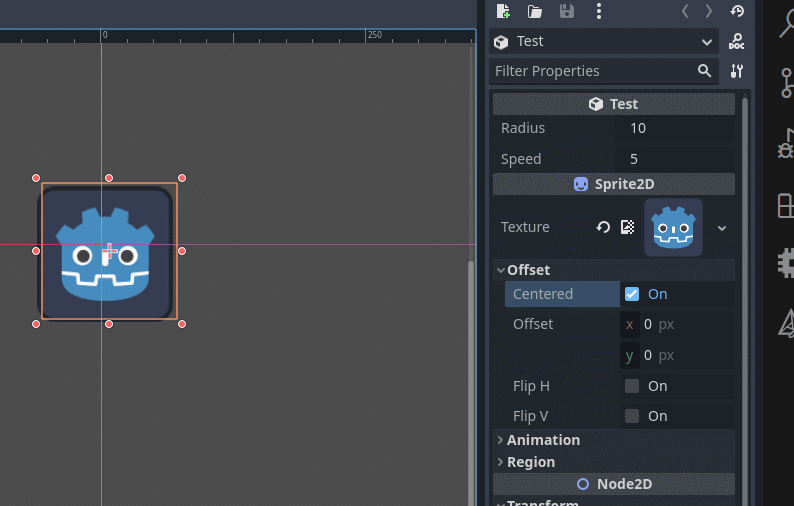
Task: Select the Texture property label
Action: (x=525, y=227)
